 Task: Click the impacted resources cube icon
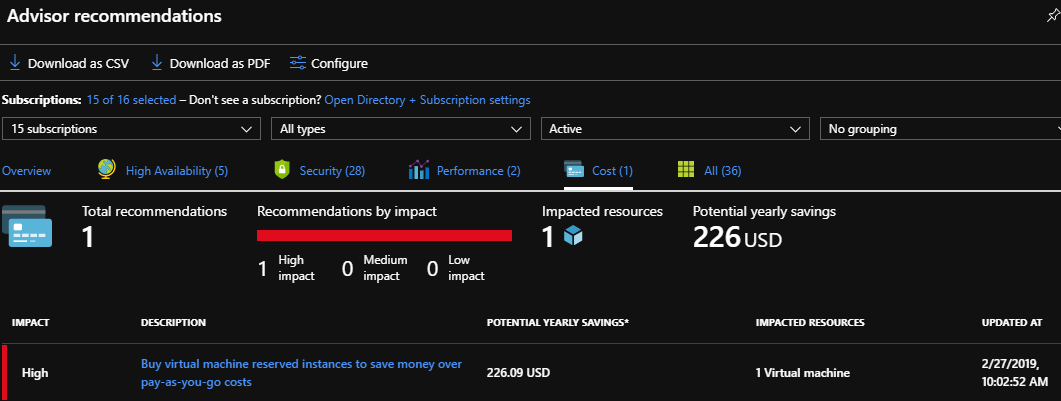[x=573, y=236]
